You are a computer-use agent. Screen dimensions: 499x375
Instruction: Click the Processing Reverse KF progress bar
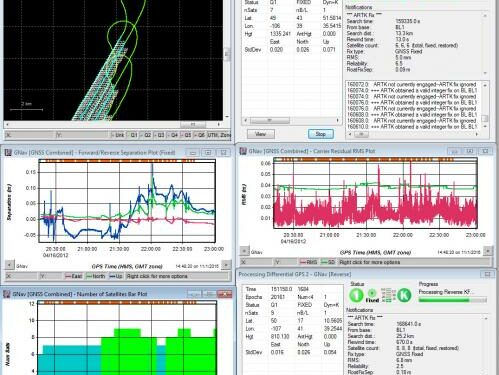(x=453, y=300)
